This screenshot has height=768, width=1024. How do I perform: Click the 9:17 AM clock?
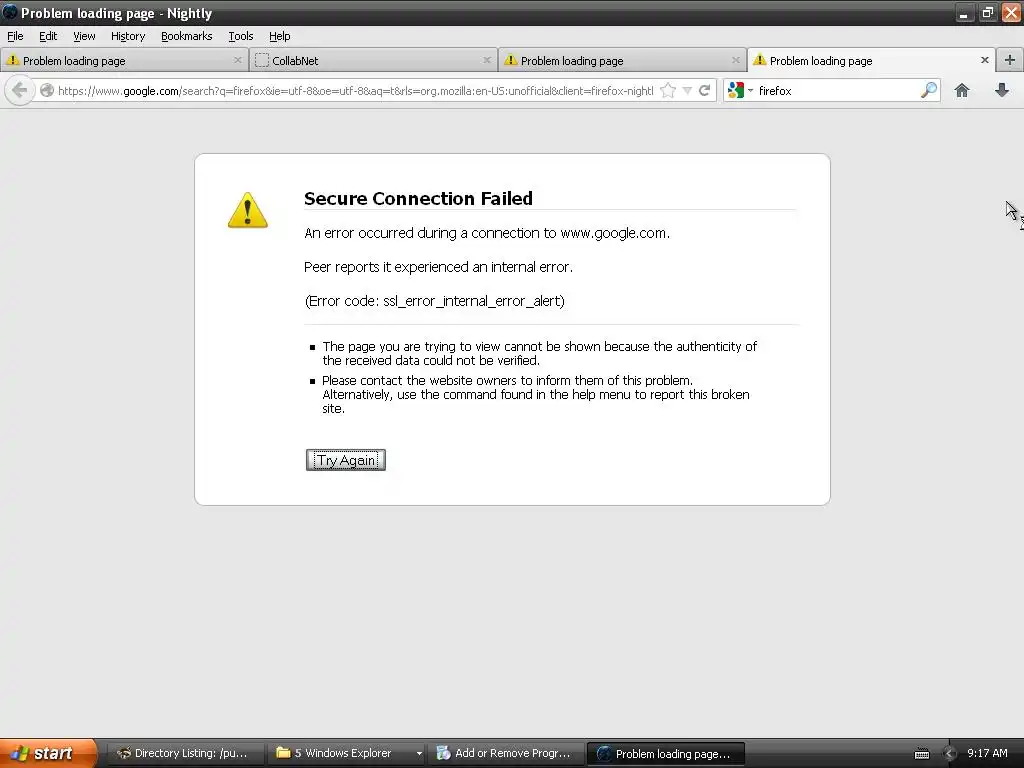click(x=987, y=753)
